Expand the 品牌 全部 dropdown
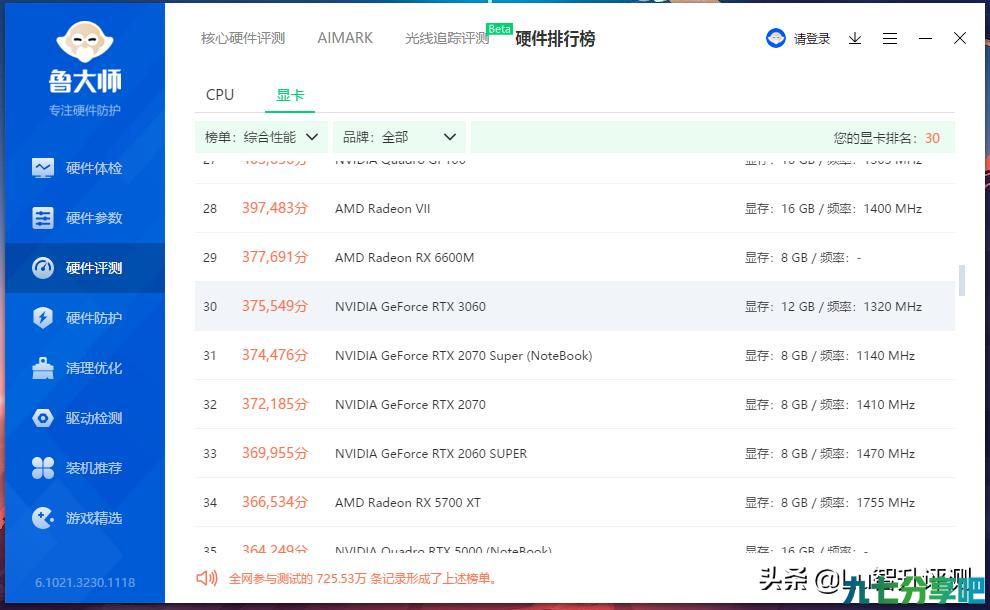This screenshot has width=990, height=610. pyautogui.click(x=399, y=137)
